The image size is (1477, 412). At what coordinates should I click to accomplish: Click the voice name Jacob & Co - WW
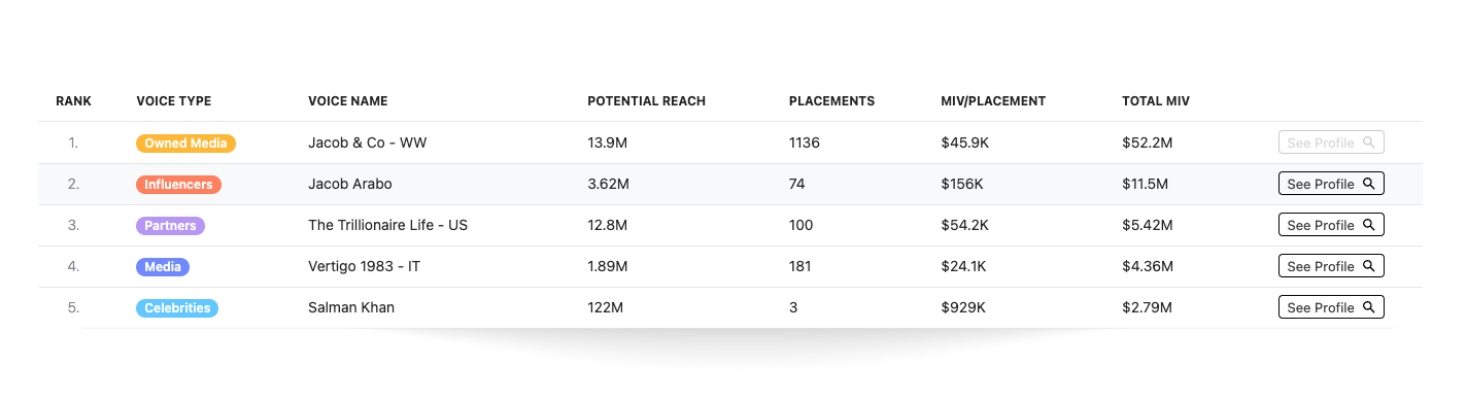pos(367,143)
